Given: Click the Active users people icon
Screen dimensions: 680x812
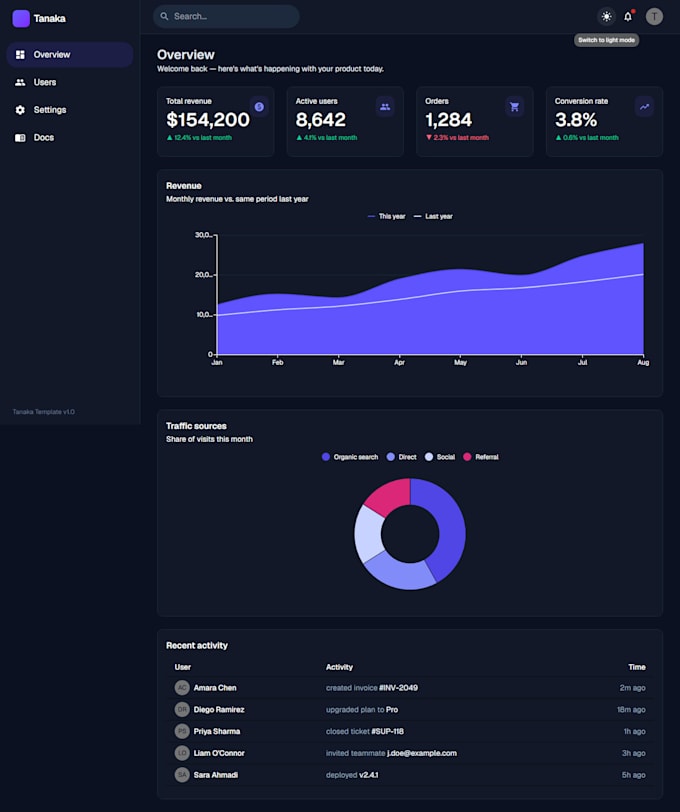Looking at the screenshot, I should pos(385,107).
